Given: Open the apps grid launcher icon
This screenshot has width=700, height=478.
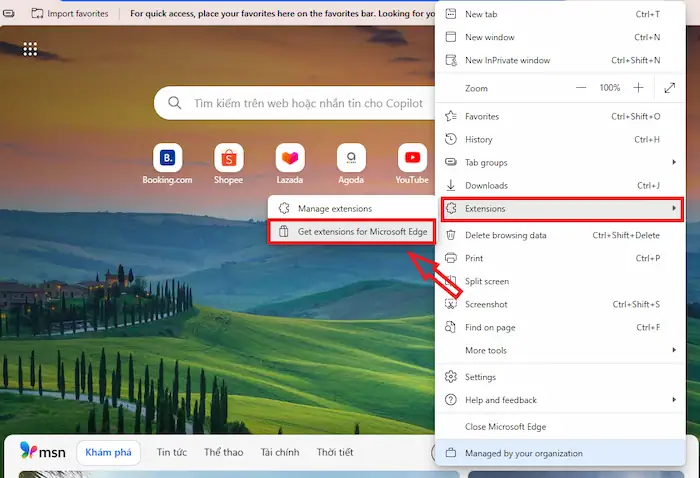Looking at the screenshot, I should pos(30,49).
